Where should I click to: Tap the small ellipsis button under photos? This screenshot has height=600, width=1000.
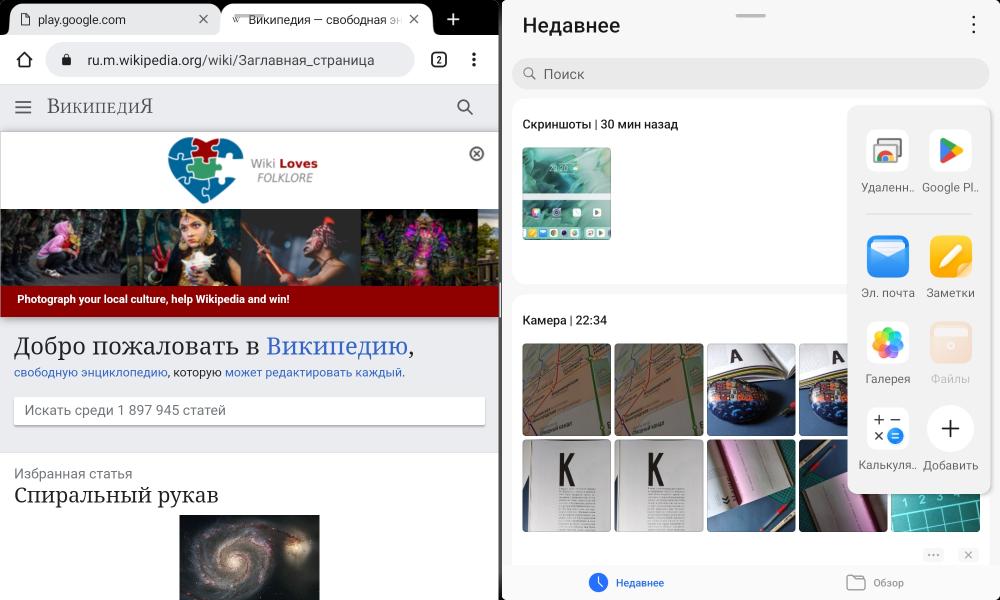point(934,555)
